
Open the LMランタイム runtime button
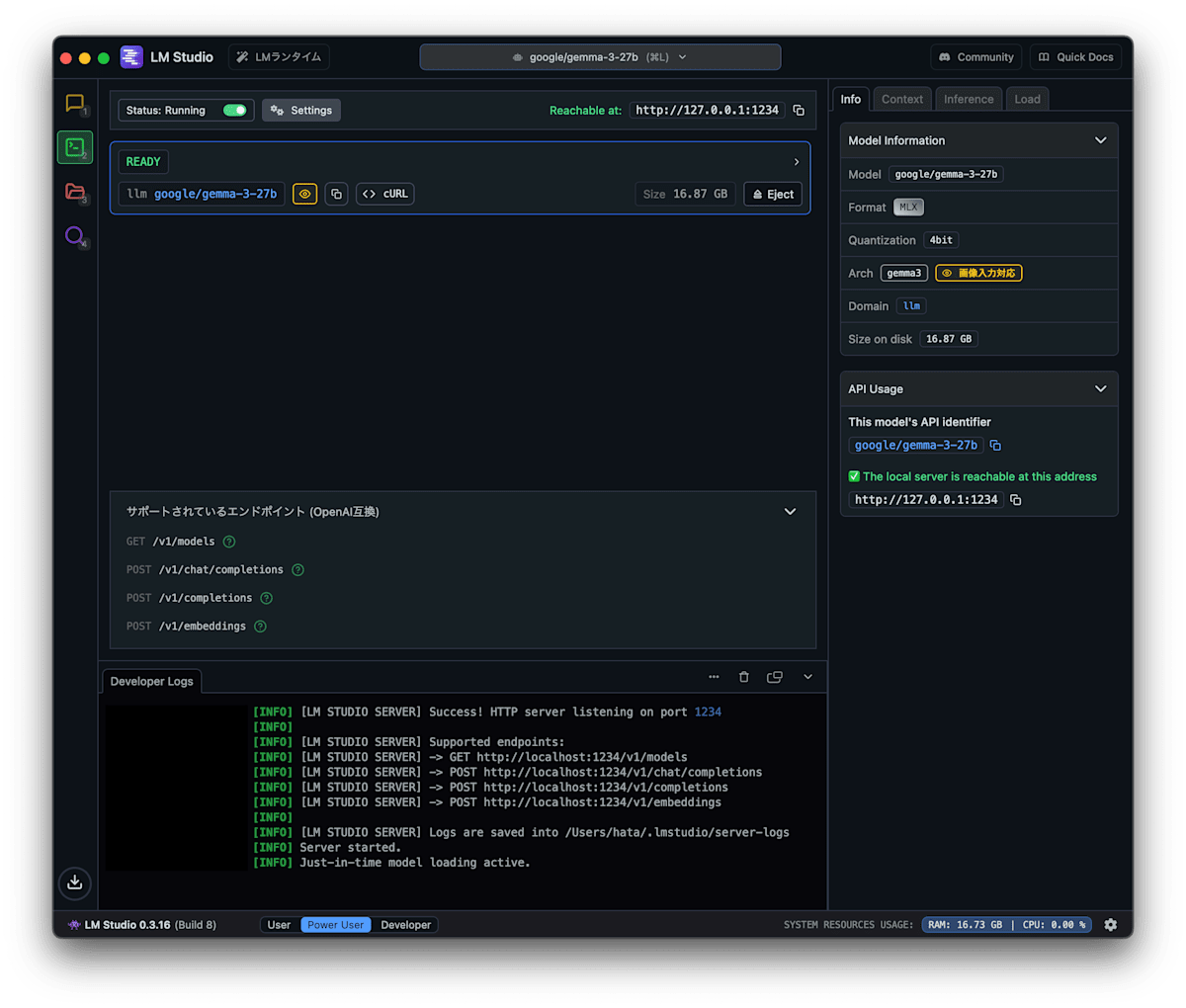[x=279, y=57]
